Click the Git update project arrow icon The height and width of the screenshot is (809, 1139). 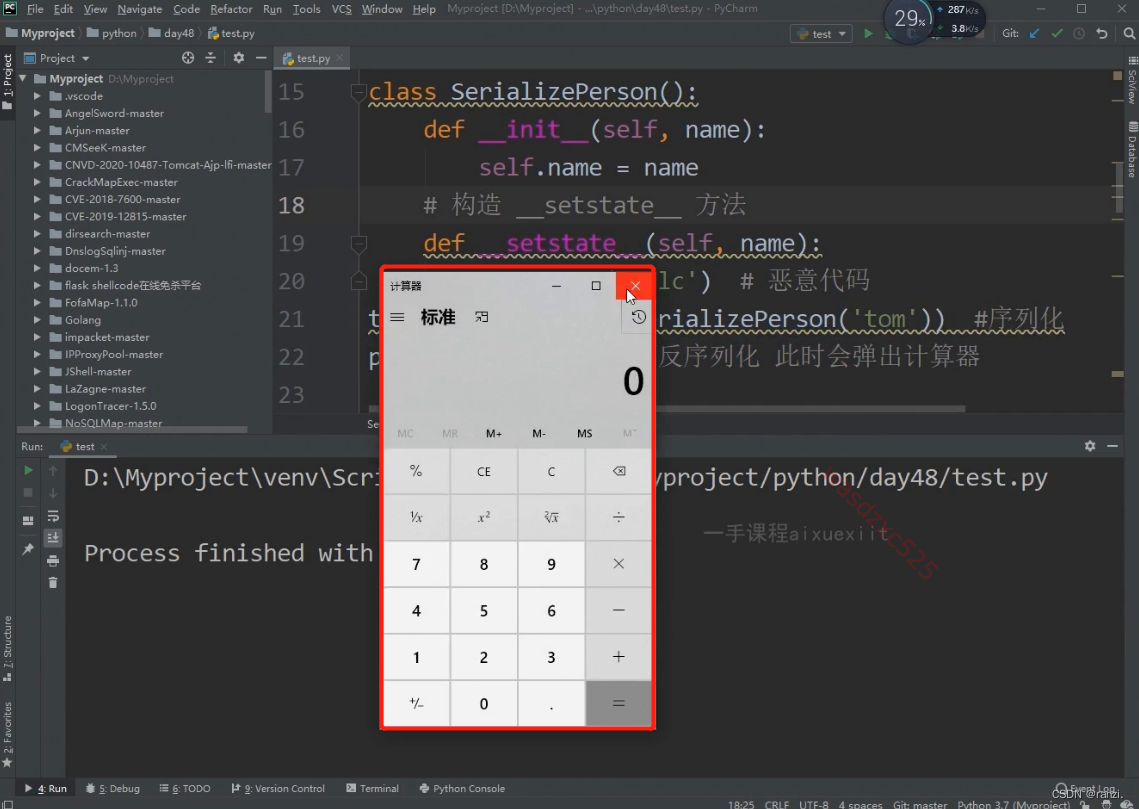1034,33
